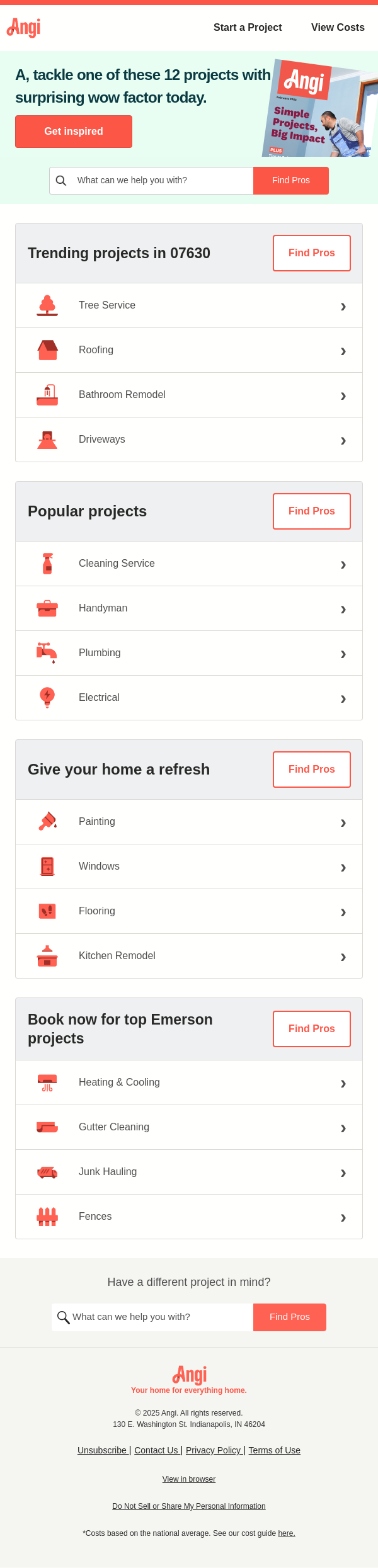
Task: Select the Bathroom Remodel bathtub icon
Action: 47,395
